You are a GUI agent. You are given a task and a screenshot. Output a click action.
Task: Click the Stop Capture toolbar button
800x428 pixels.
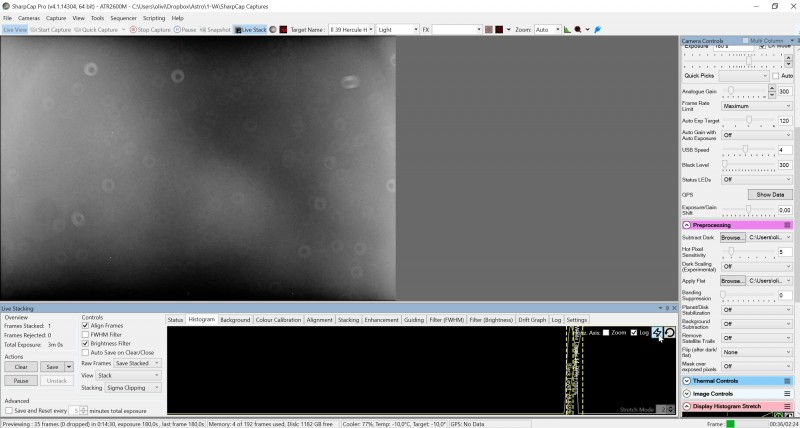coord(150,30)
